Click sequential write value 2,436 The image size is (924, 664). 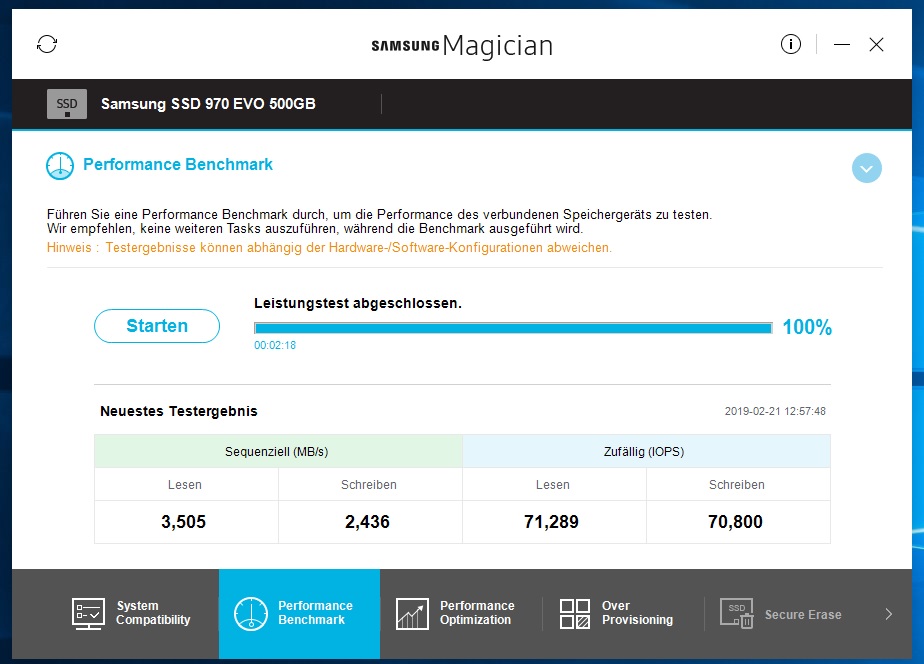click(367, 521)
